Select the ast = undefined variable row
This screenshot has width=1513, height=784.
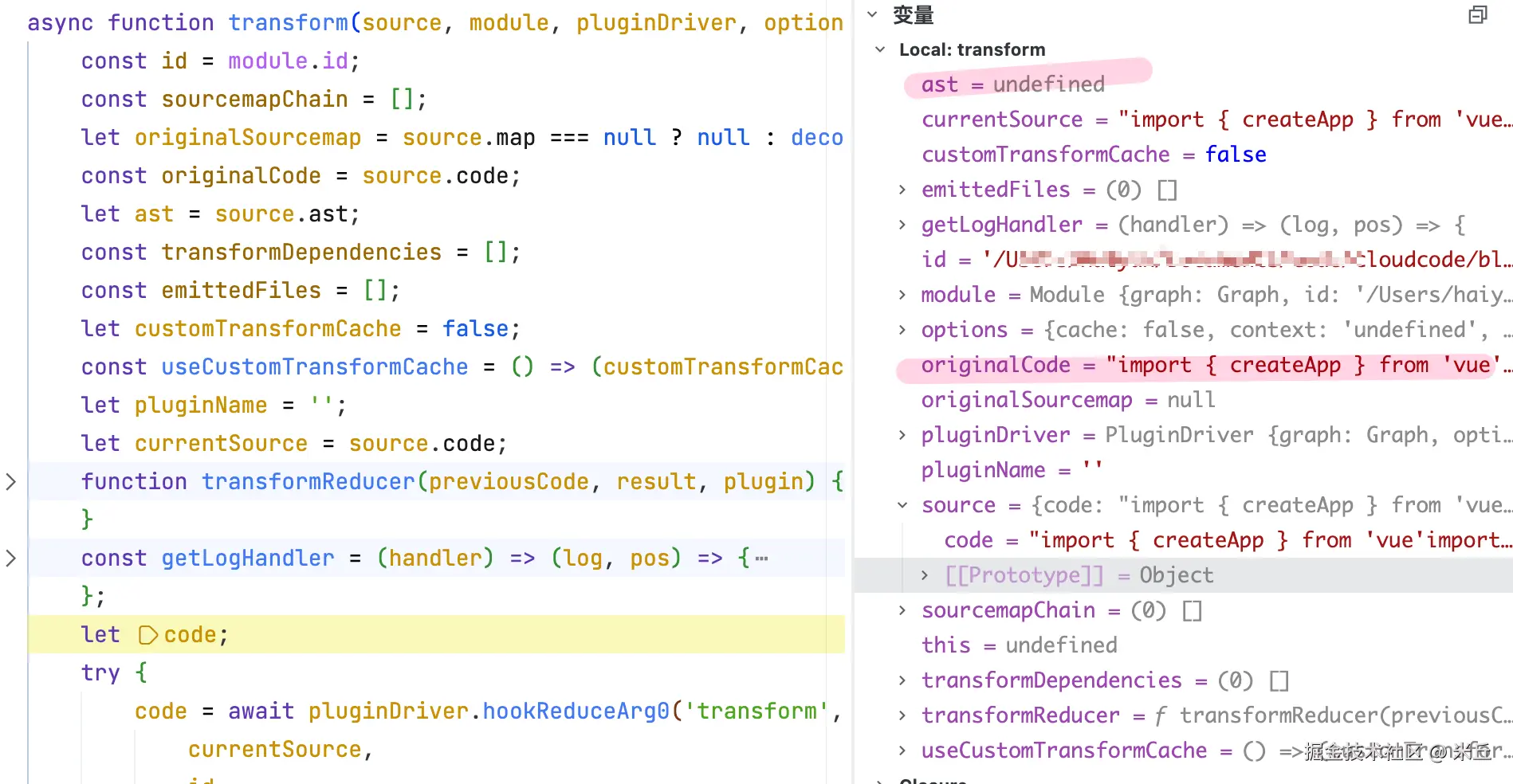[x=1183, y=84]
